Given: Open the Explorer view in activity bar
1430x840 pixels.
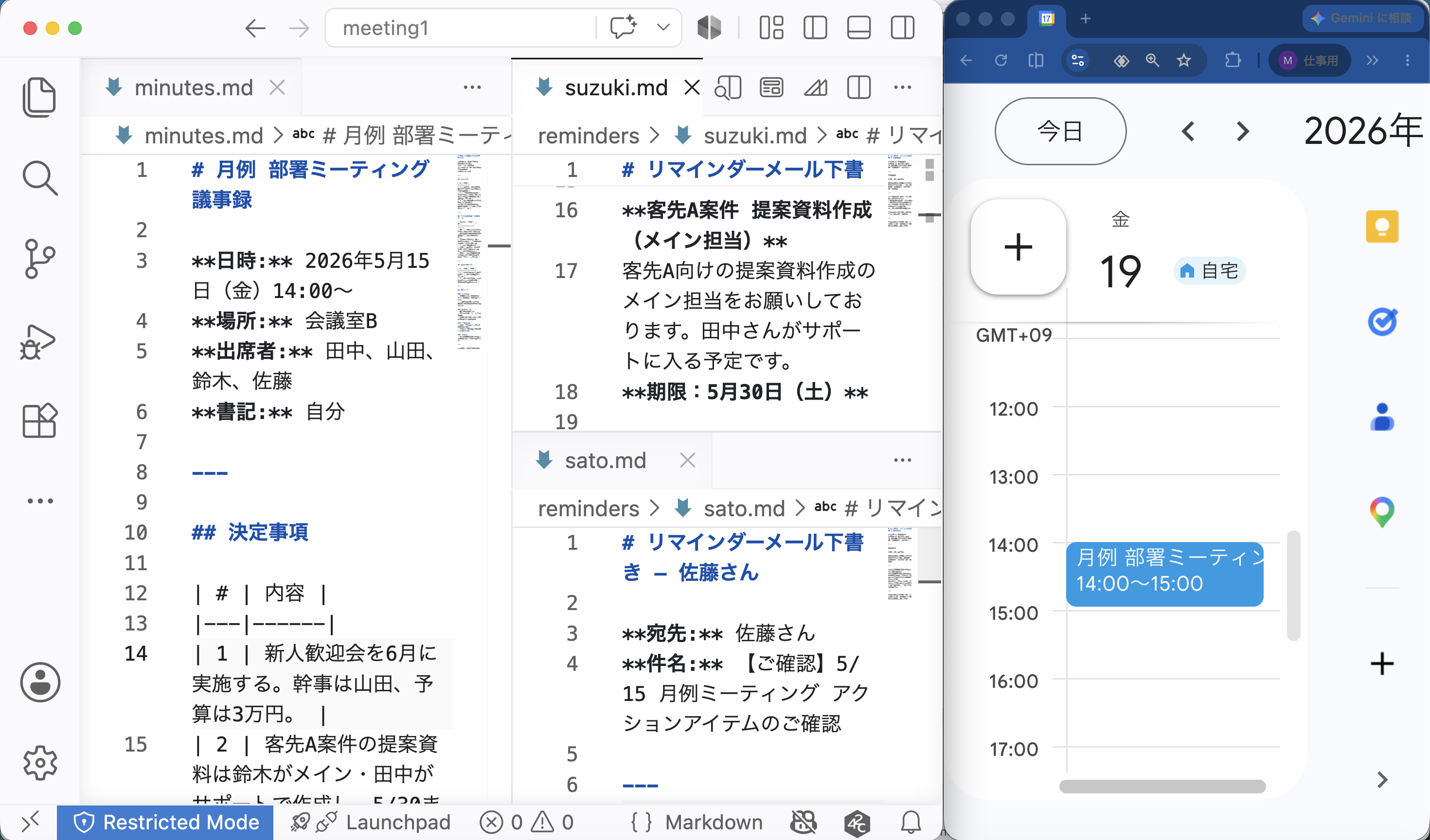Looking at the screenshot, I should [39, 97].
